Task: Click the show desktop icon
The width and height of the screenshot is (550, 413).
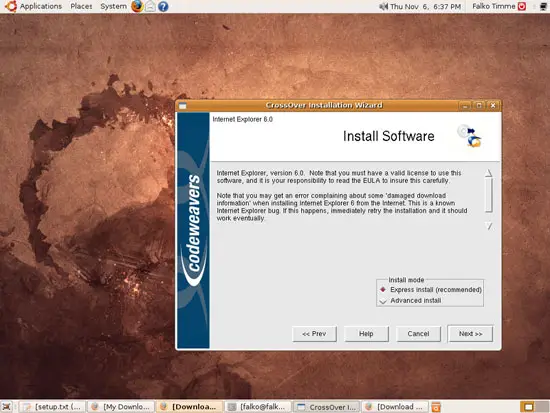Action: click(x=7, y=407)
